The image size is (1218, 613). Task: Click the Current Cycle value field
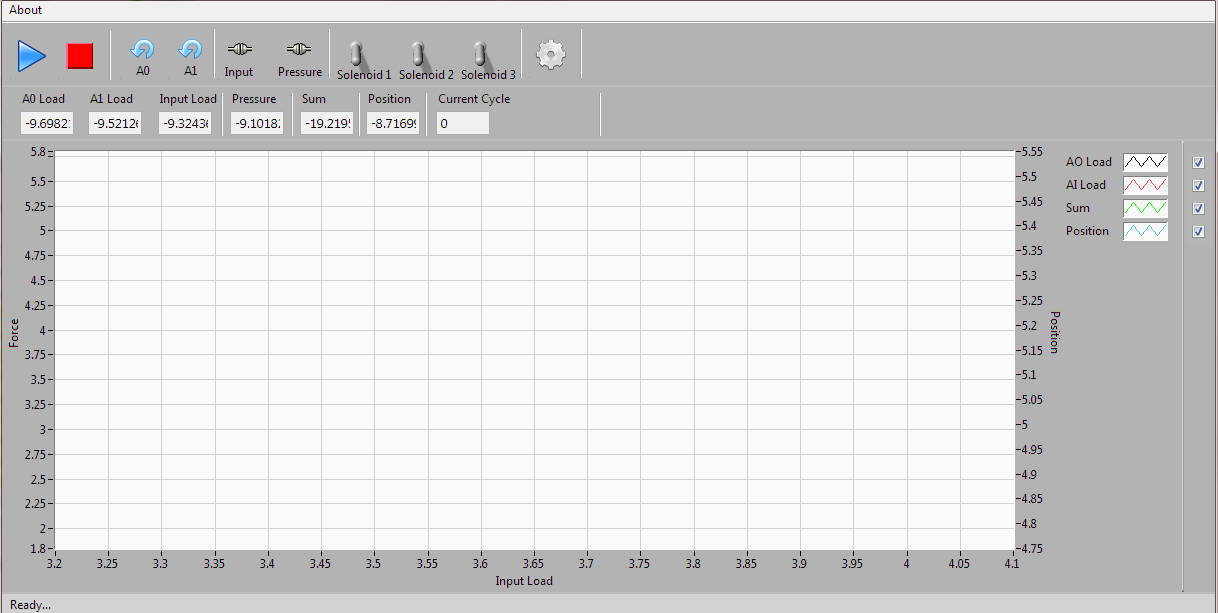(x=463, y=123)
